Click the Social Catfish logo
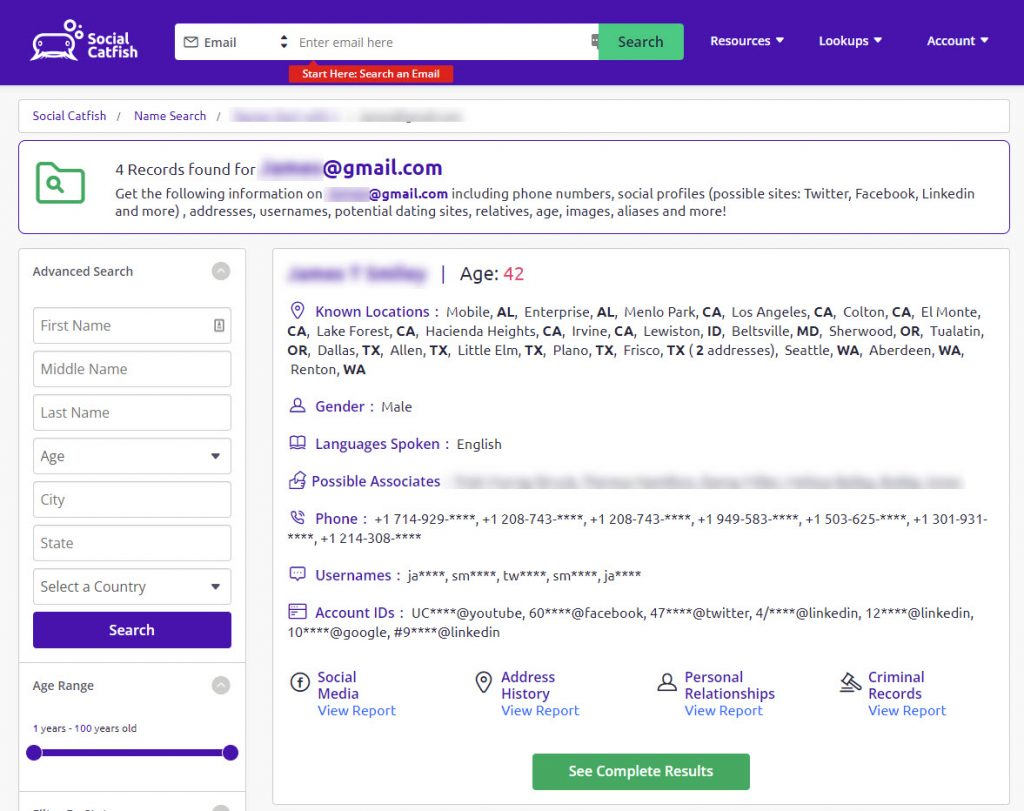Screen dimensions: 1024x811 coord(84,41)
